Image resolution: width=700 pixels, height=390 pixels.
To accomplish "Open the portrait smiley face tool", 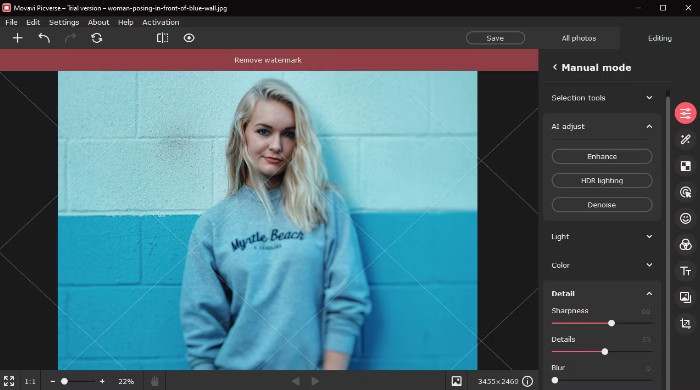I will click(685, 218).
